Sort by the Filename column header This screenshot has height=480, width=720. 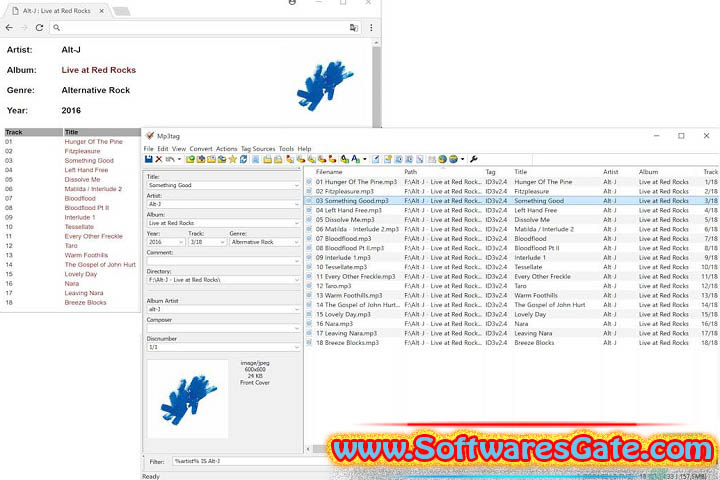(x=329, y=172)
